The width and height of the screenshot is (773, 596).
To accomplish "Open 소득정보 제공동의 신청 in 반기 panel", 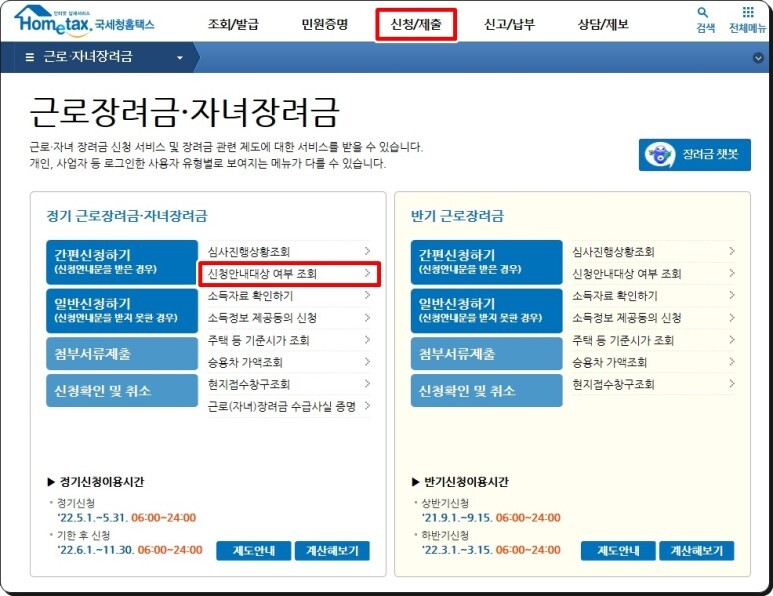I will point(654,318).
